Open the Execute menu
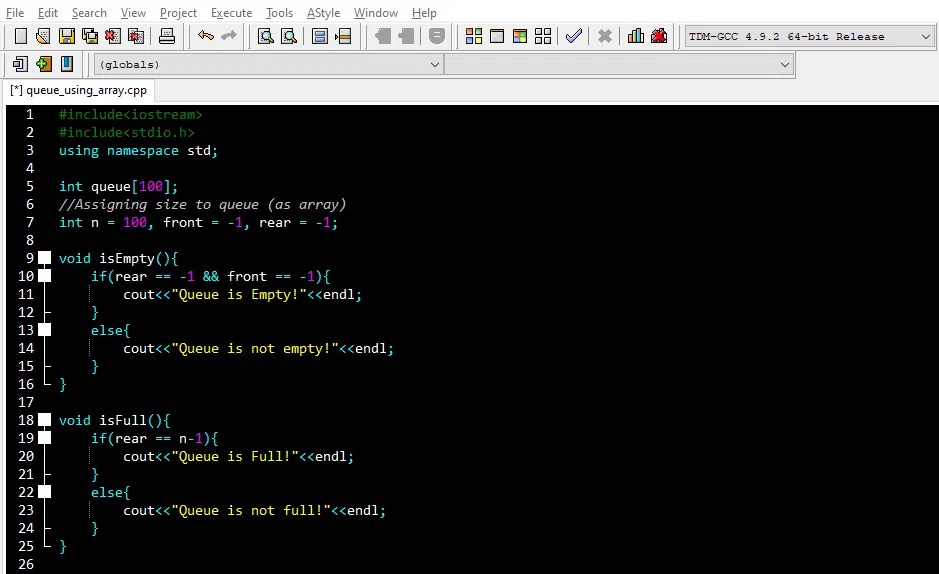 tap(231, 13)
